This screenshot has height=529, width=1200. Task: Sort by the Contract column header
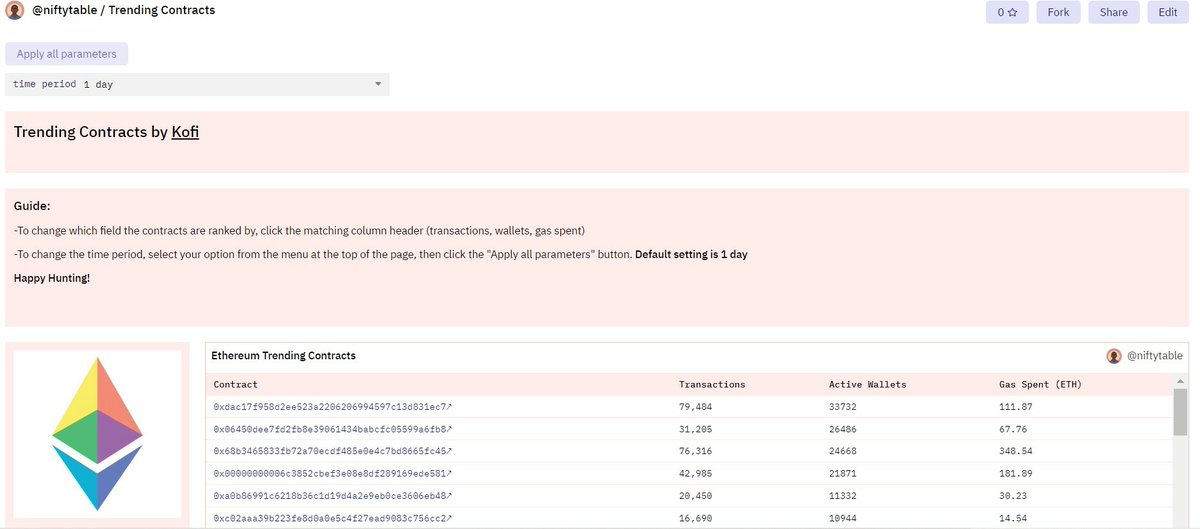pos(235,384)
